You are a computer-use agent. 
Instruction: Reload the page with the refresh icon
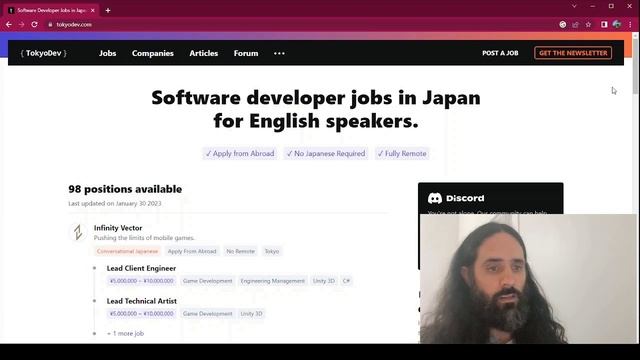coord(34,24)
